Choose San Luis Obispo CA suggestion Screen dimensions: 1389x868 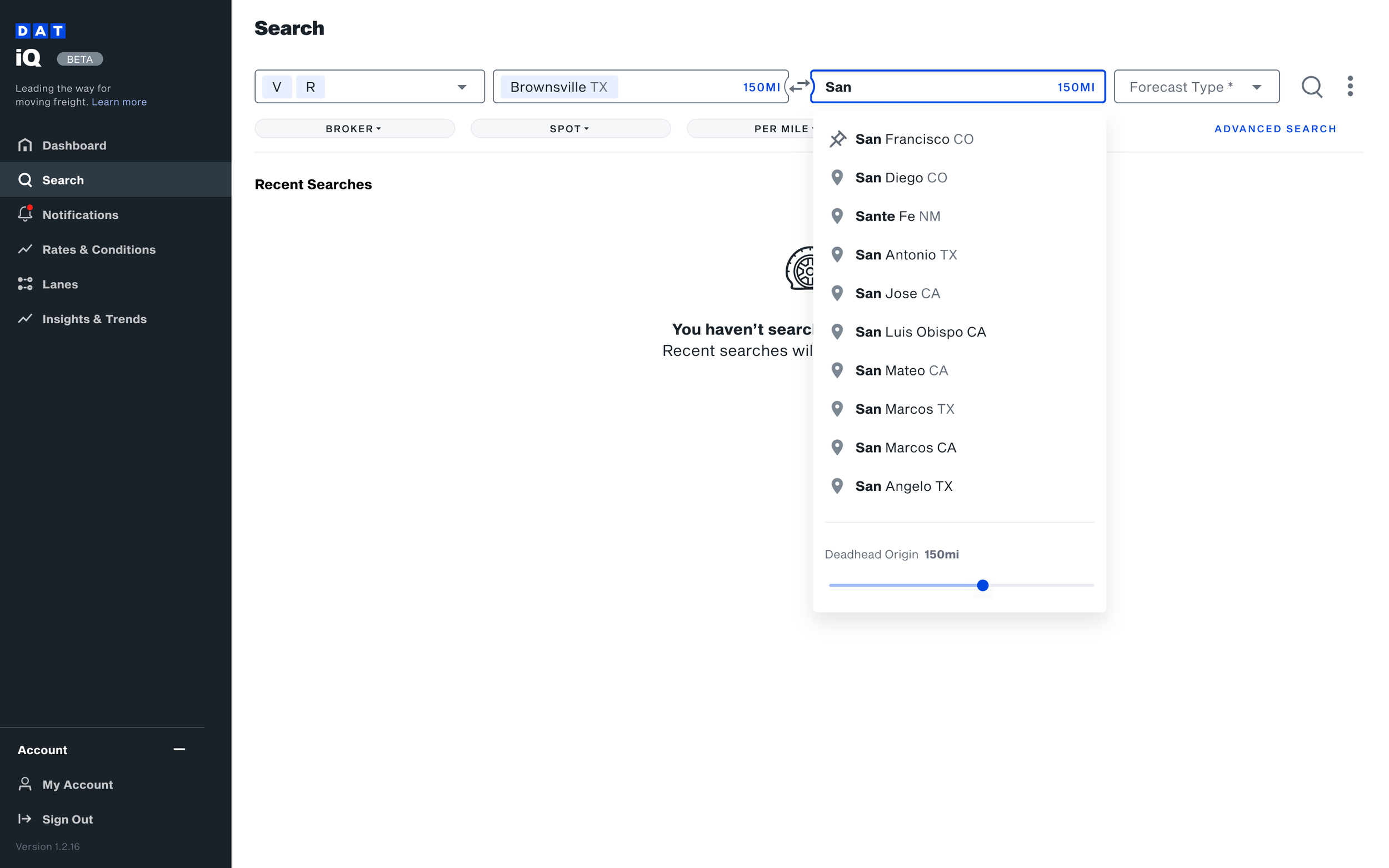point(920,332)
